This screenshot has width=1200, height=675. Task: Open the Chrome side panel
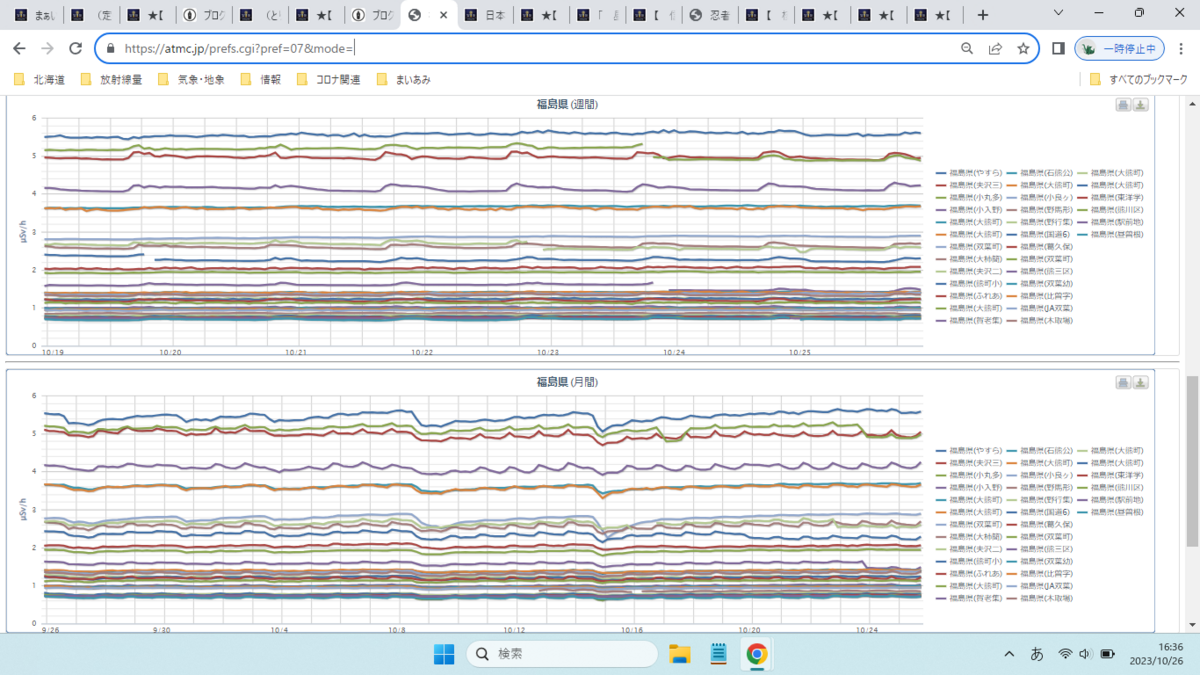pos(1058,48)
